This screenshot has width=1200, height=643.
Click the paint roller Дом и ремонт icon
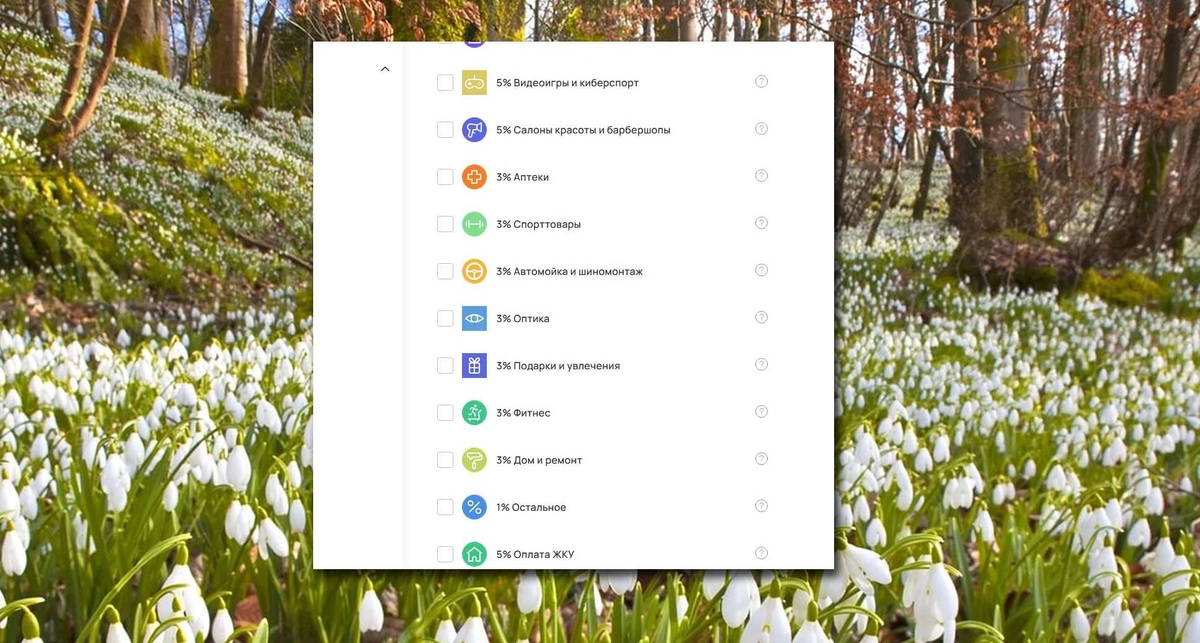(474, 460)
